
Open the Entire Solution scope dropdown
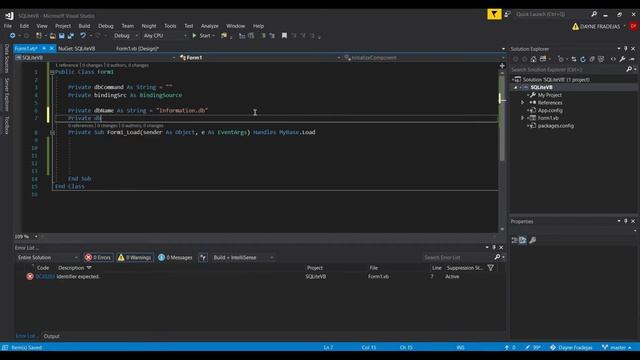[x=47, y=258]
